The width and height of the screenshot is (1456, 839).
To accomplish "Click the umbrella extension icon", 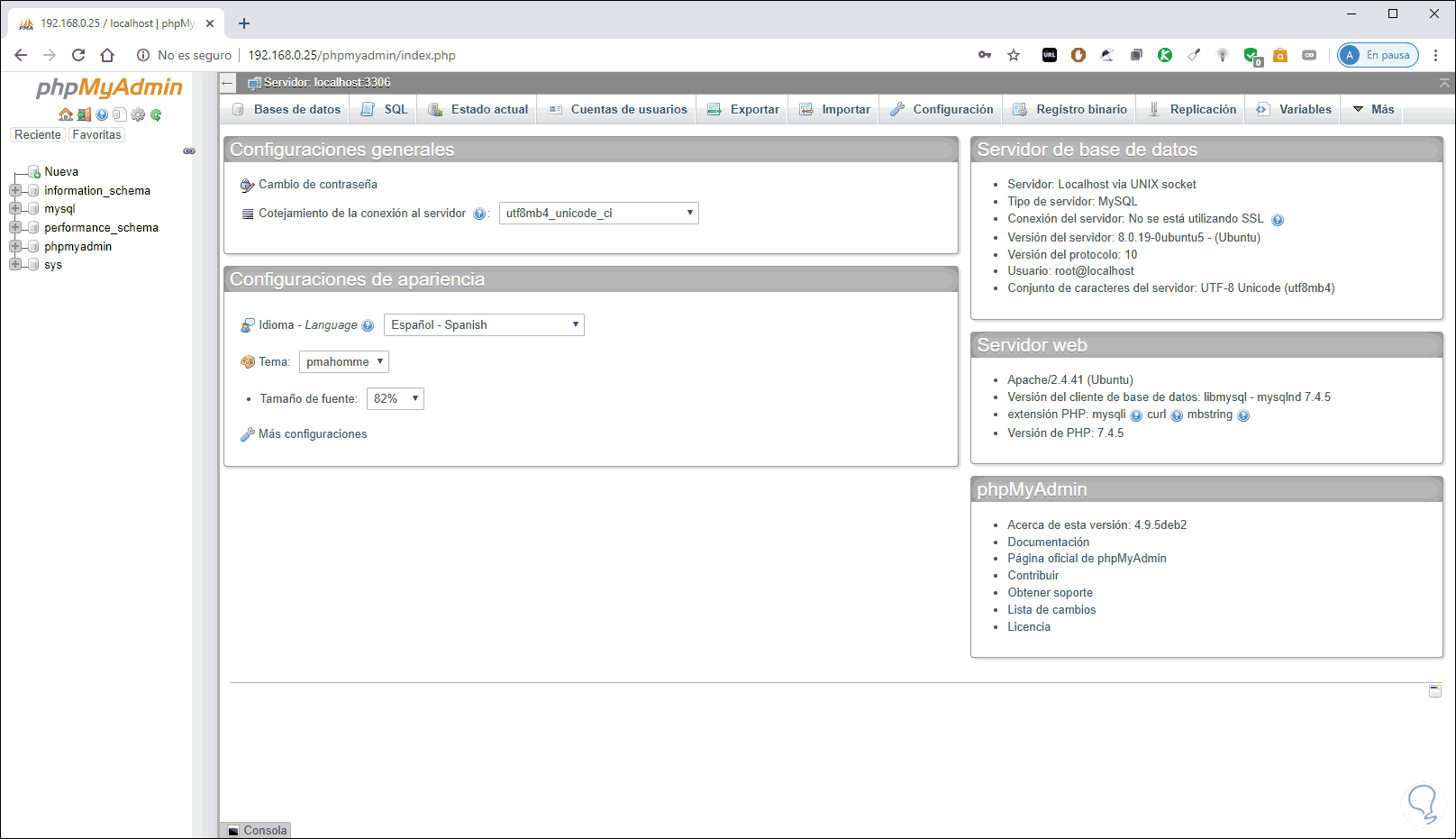I will (x=1107, y=55).
